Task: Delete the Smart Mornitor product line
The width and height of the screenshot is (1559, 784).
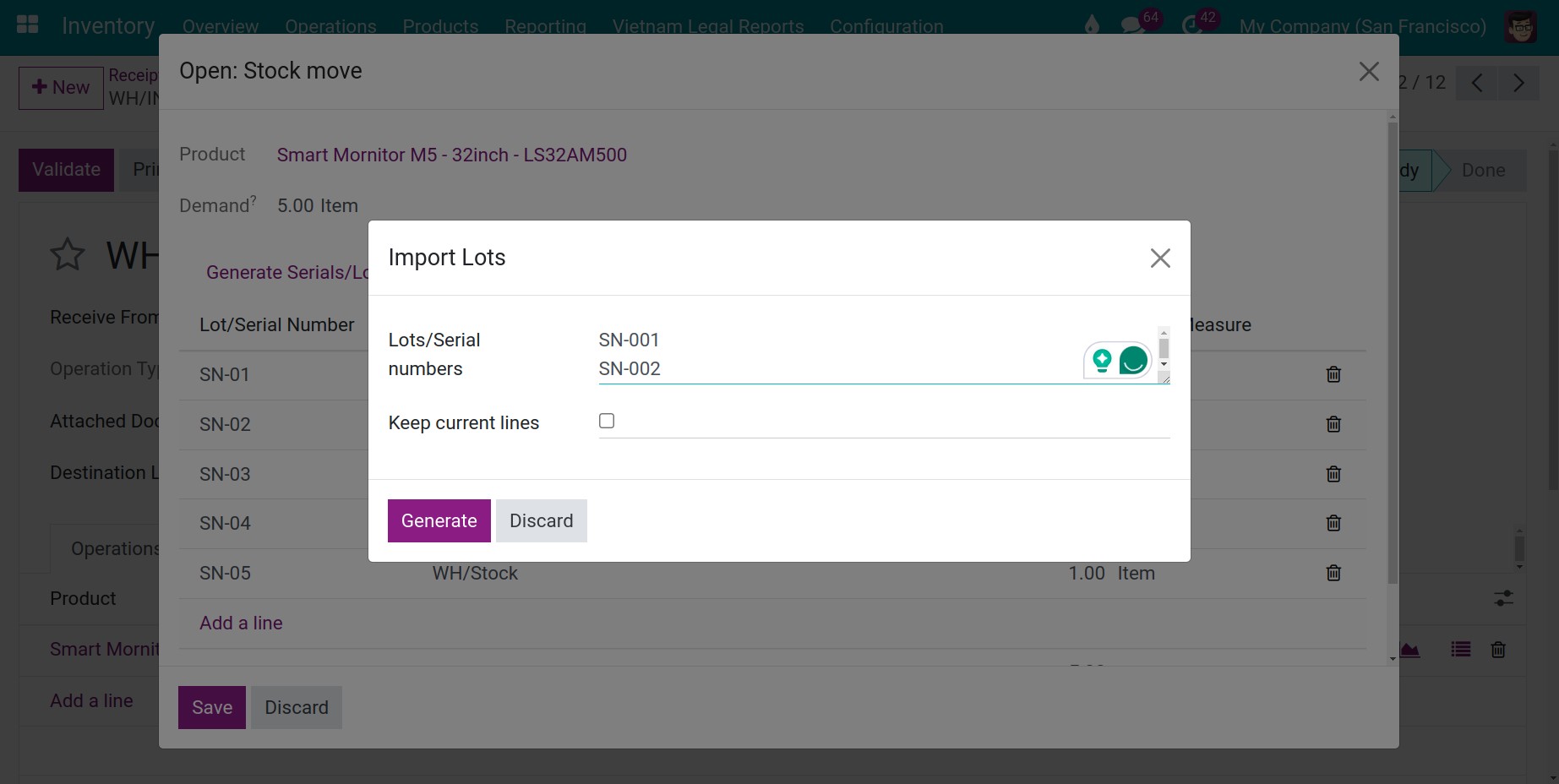Action: (1498, 650)
